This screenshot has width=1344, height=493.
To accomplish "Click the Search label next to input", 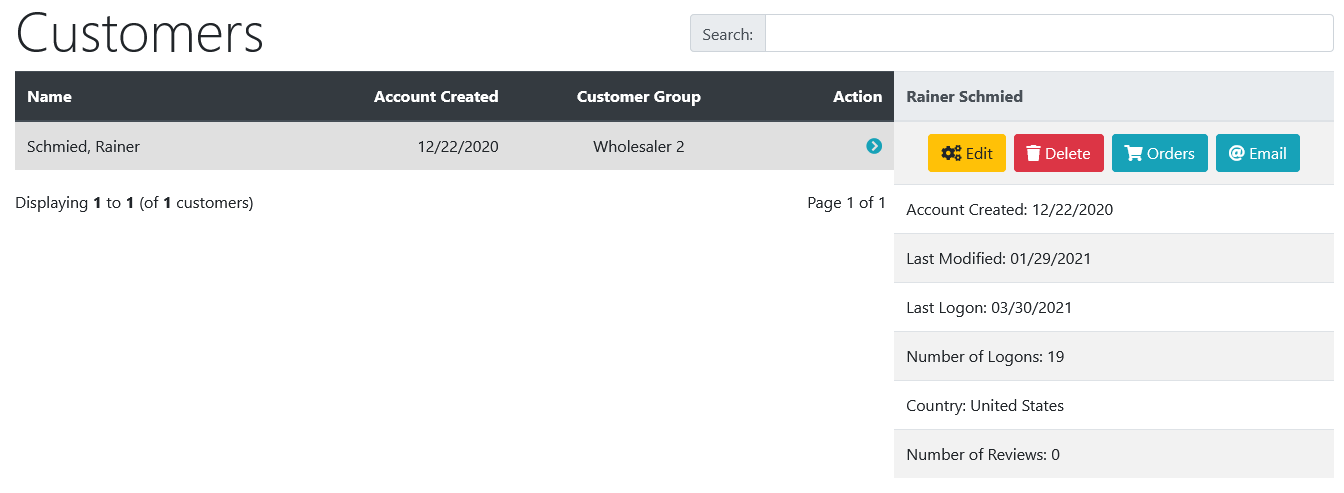I will [x=728, y=34].
